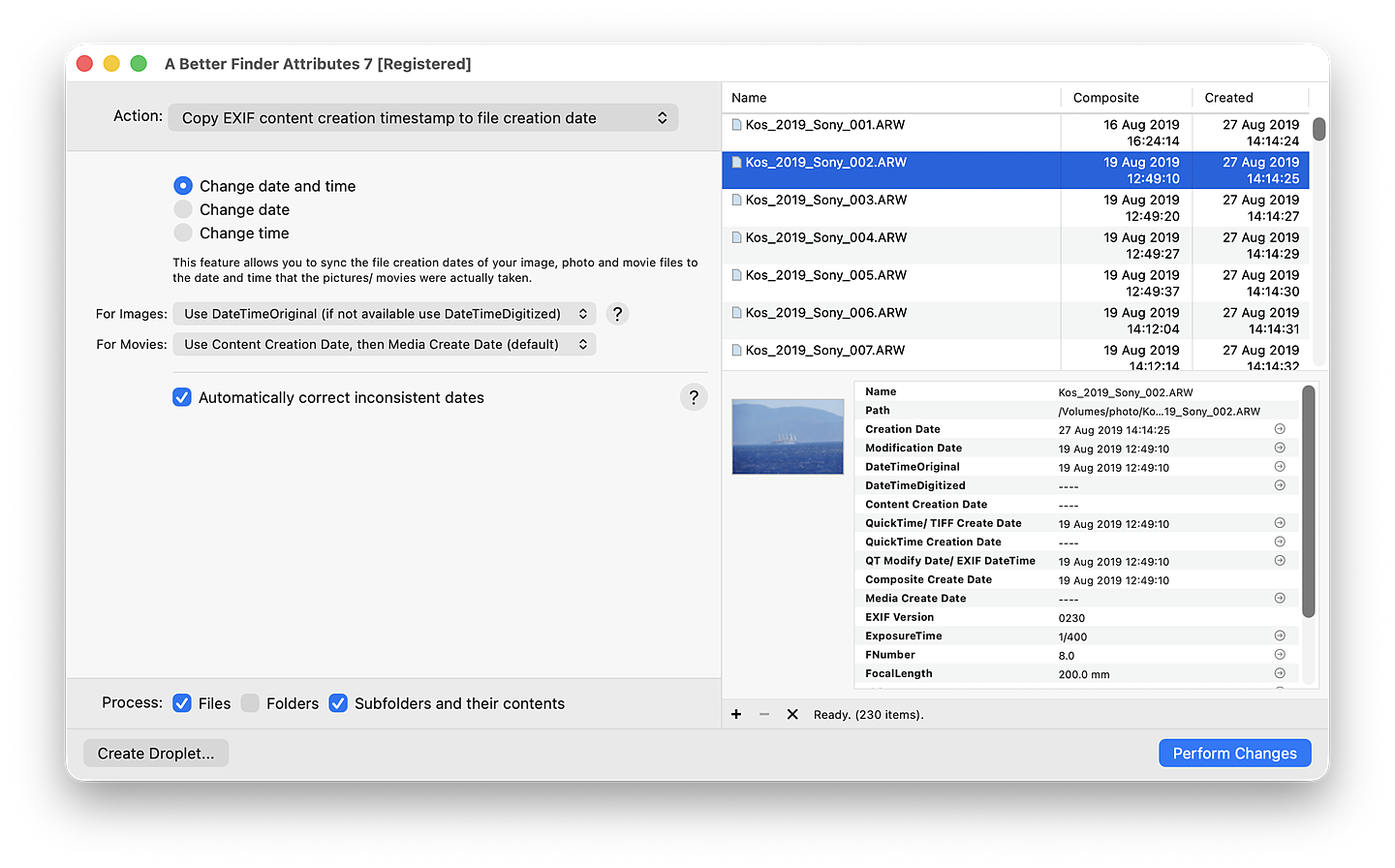Click arrow icon in QuickTime/ TIFF Create Date row
The width and height of the screenshot is (1395, 868).
(1280, 523)
